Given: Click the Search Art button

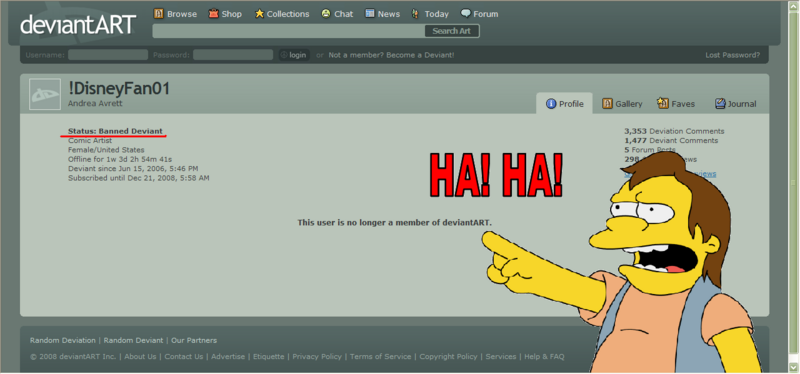Looking at the screenshot, I should pyautogui.click(x=452, y=31).
